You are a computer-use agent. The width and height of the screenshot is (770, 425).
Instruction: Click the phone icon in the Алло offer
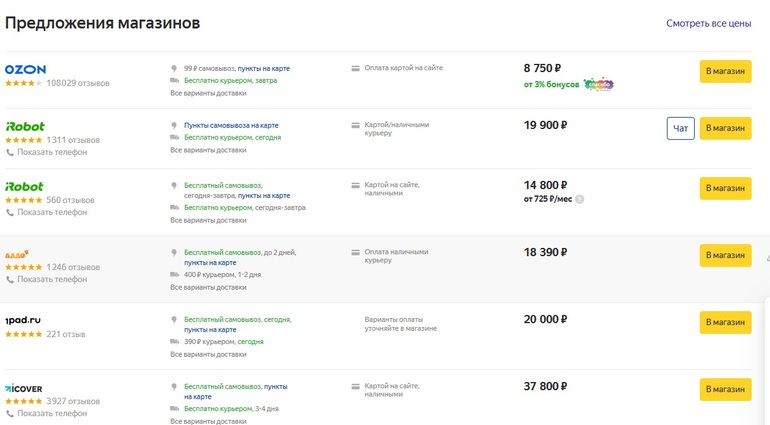click(x=10, y=280)
